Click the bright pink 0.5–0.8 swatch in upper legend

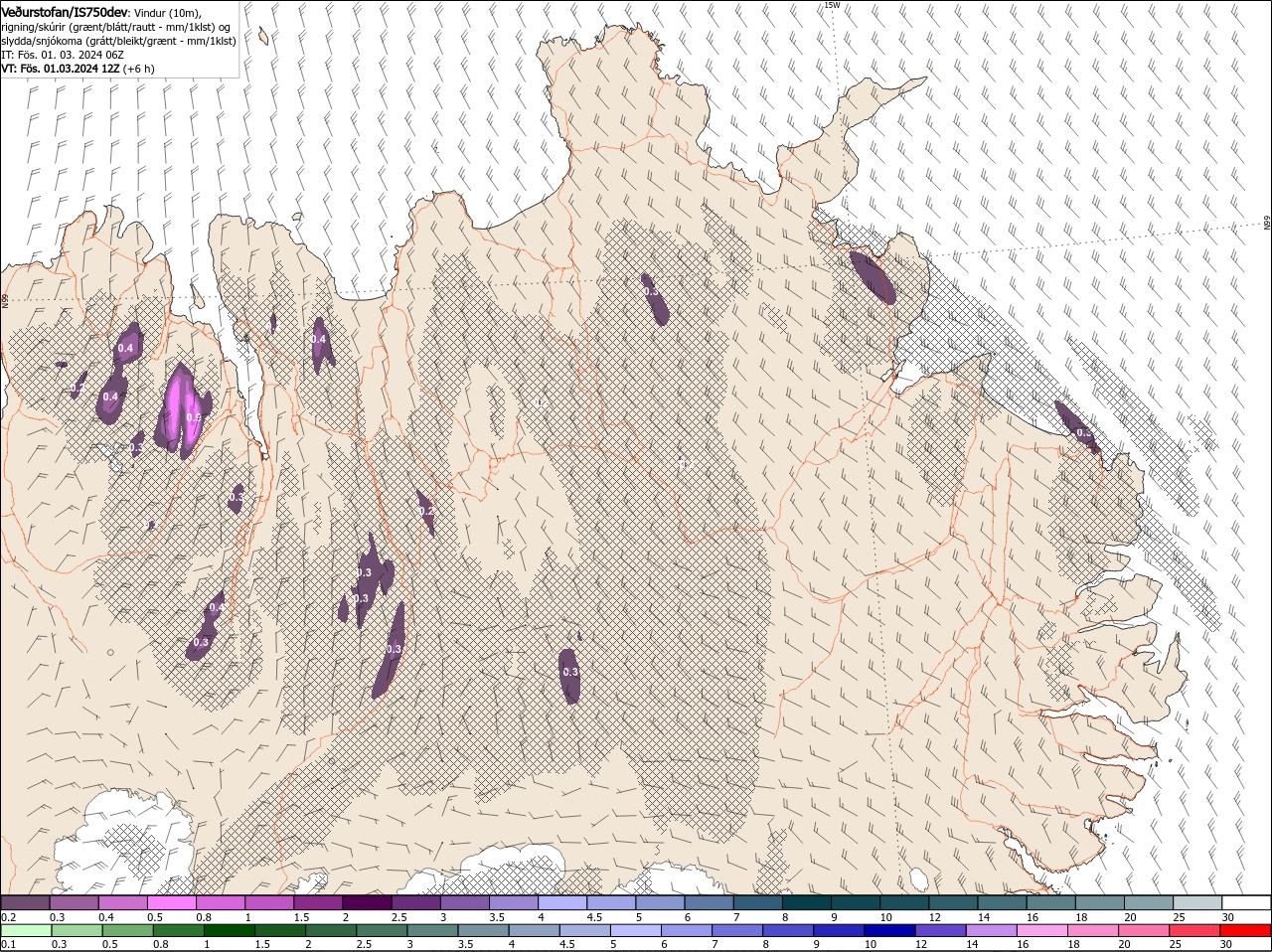(x=170, y=902)
